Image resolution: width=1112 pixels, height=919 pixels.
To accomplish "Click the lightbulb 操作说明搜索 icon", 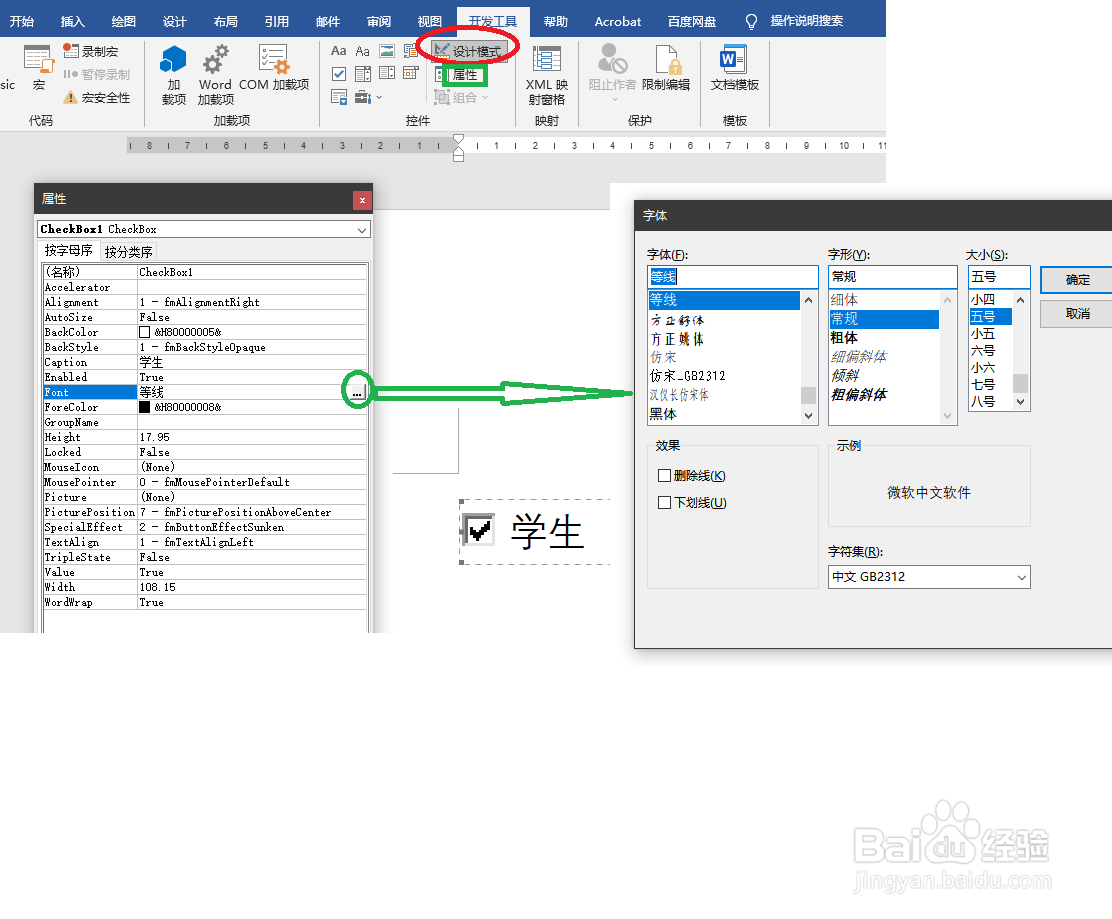I will click(x=751, y=22).
